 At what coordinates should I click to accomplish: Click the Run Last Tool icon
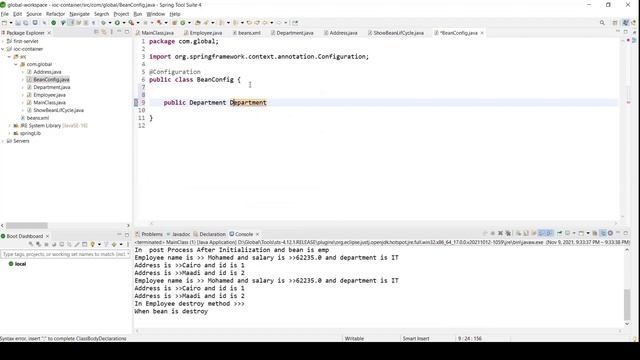click(x=131, y=23)
